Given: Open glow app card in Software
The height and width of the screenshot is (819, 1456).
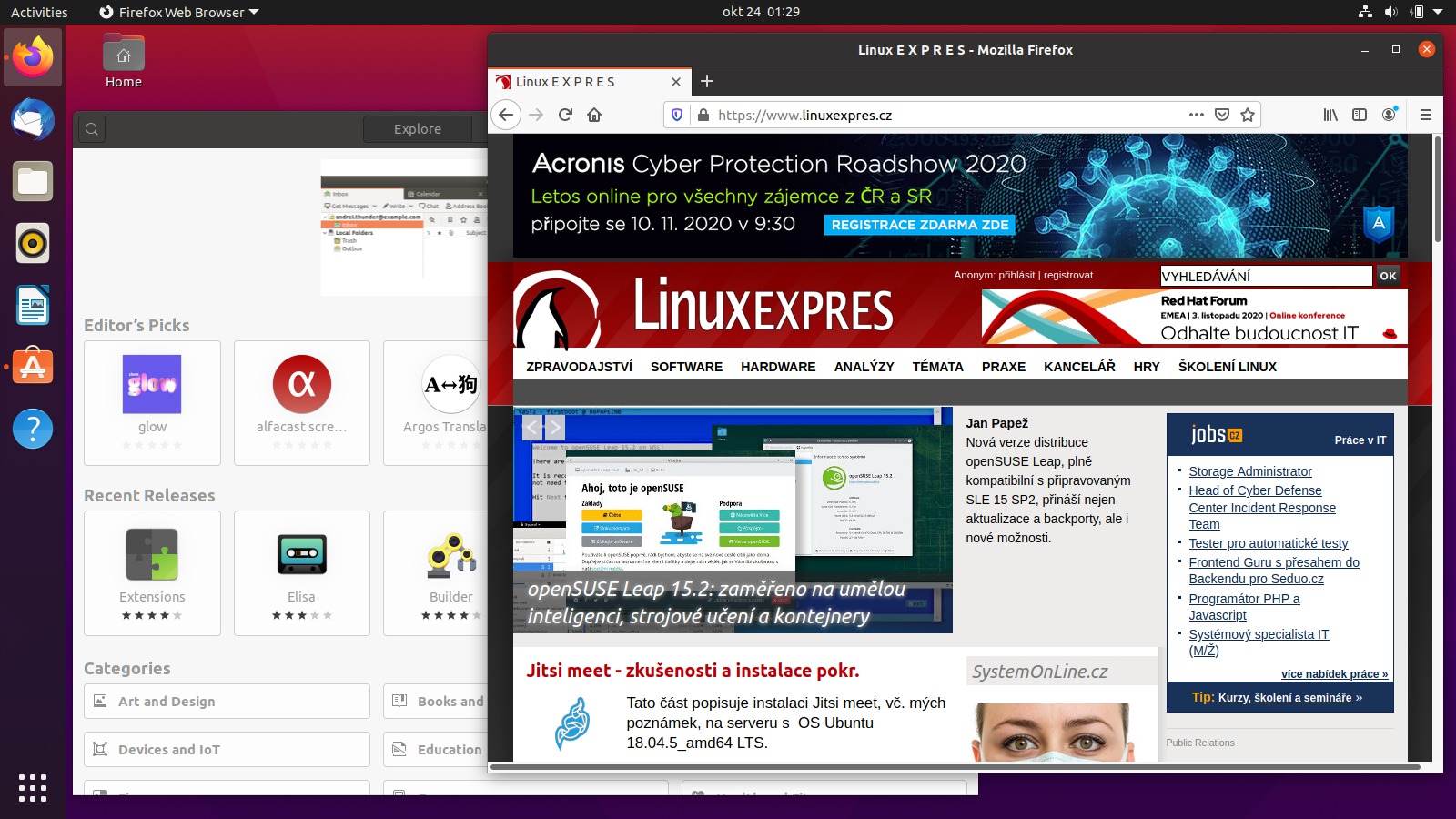Looking at the screenshot, I should [x=152, y=403].
